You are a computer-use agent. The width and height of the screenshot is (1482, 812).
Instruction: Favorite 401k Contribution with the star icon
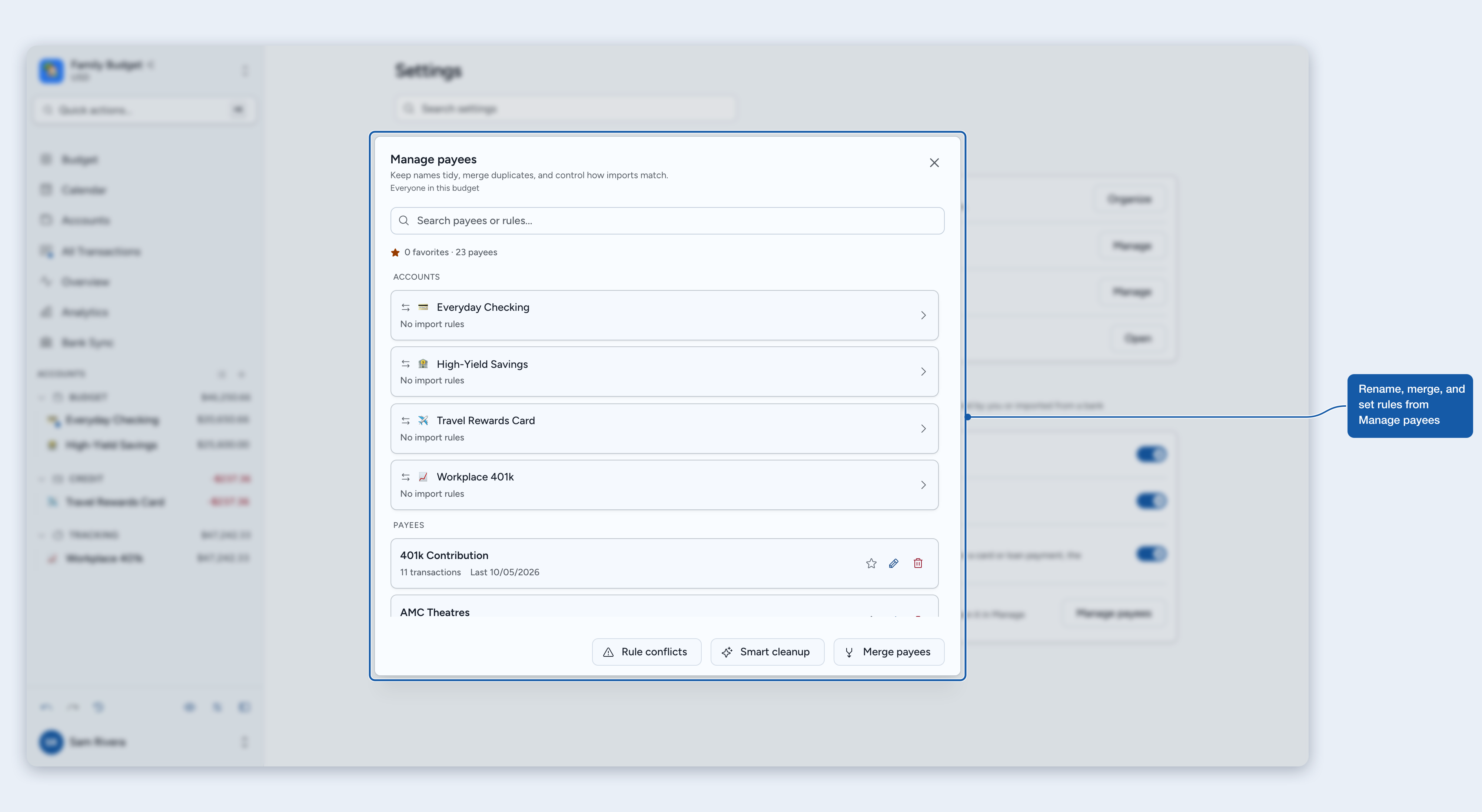pyautogui.click(x=871, y=563)
